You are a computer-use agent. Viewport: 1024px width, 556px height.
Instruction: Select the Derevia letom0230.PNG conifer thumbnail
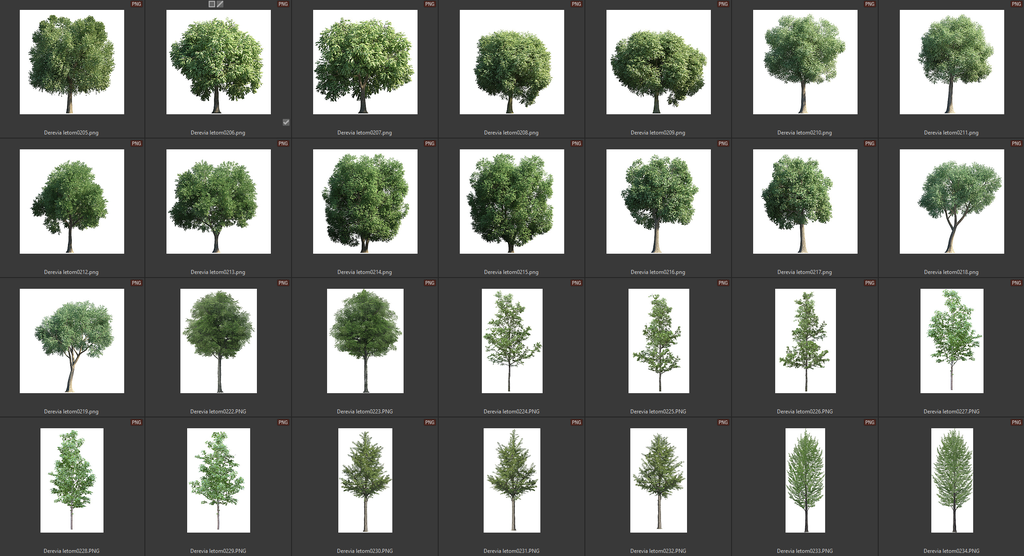tap(365, 480)
